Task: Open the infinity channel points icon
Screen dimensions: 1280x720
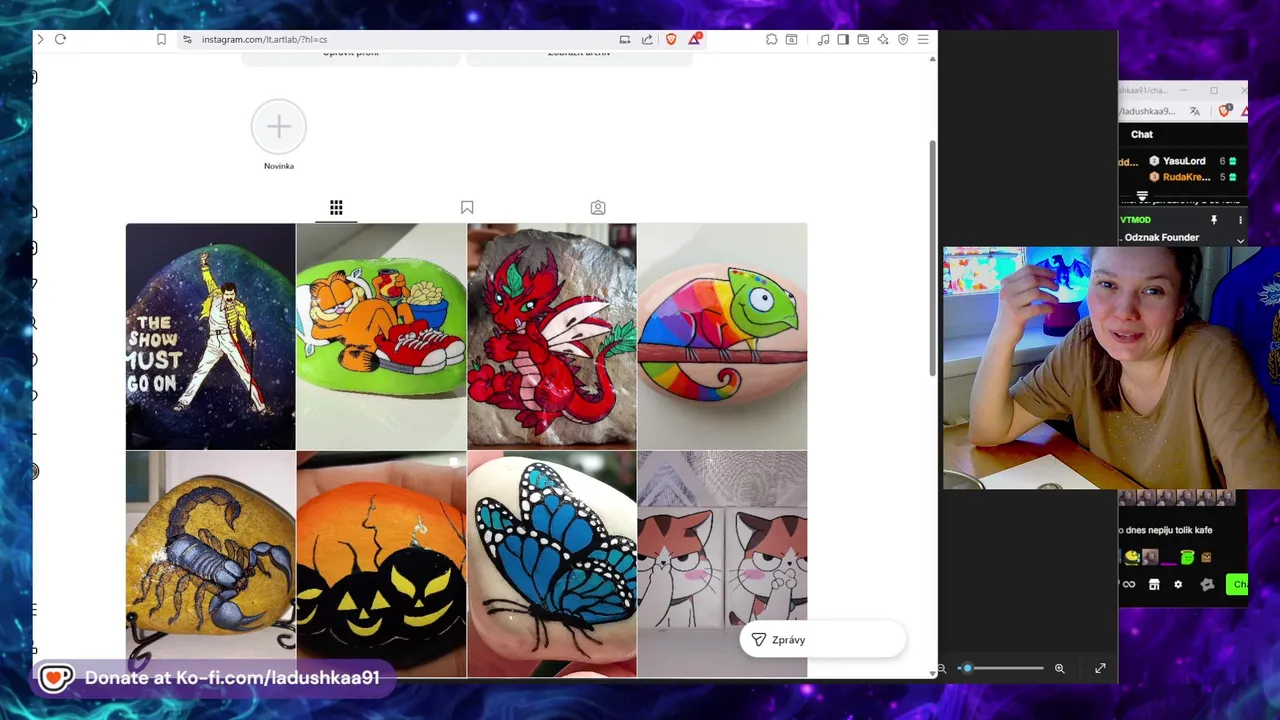Action: 1130,585
